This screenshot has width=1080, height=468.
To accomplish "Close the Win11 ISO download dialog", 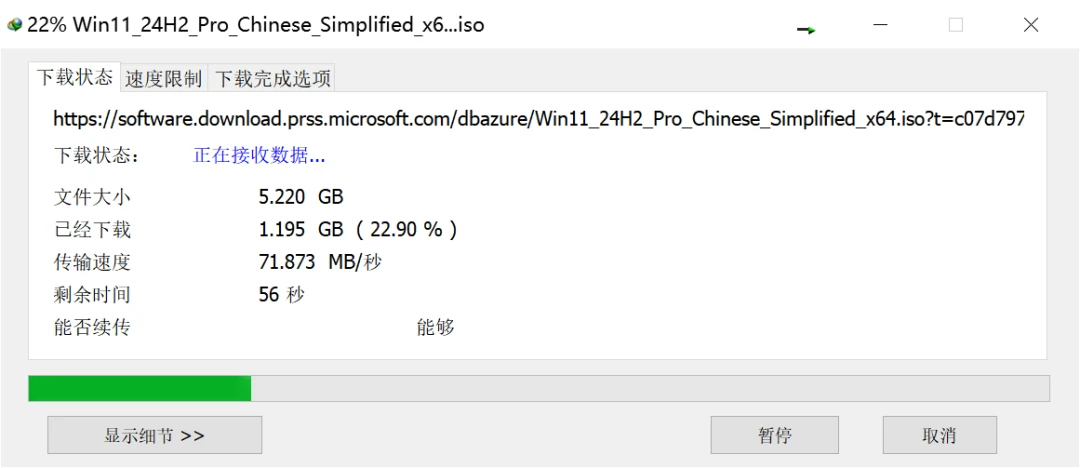I will (x=1031, y=25).
